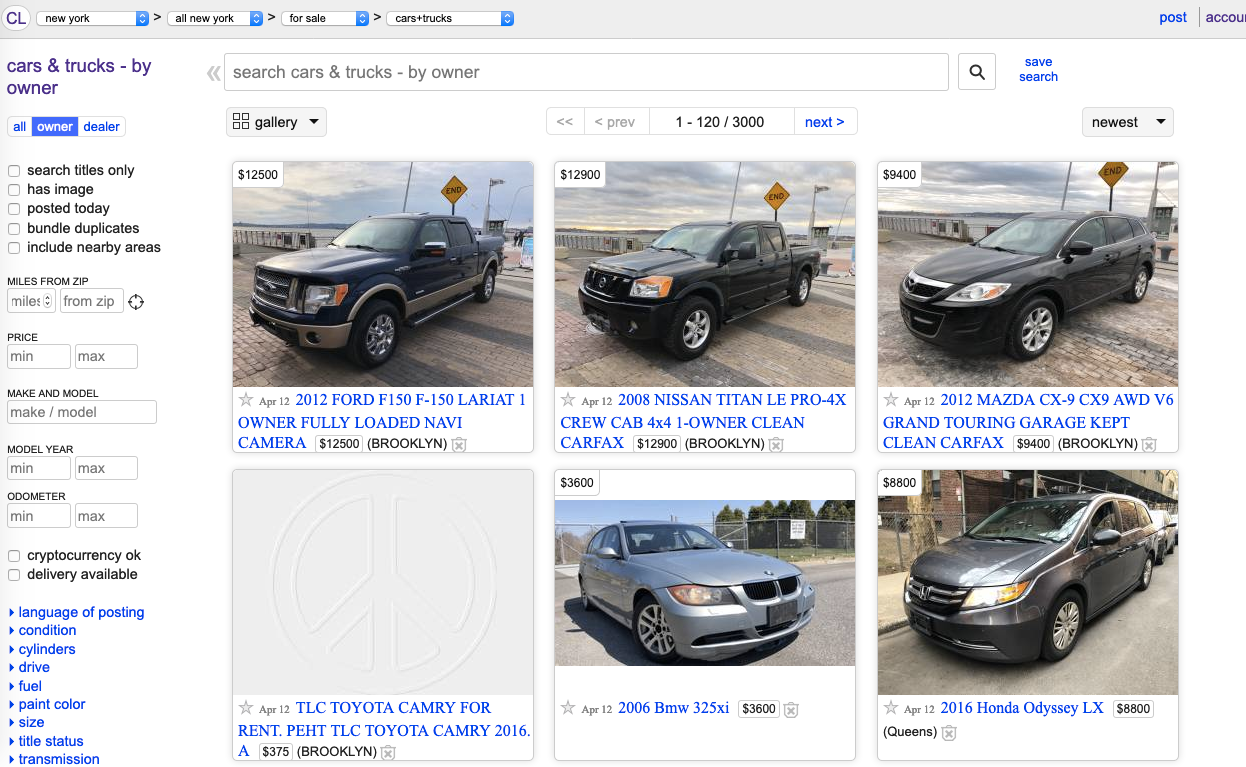Click the from zip input field
1246x767 pixels.
point(92,301)
